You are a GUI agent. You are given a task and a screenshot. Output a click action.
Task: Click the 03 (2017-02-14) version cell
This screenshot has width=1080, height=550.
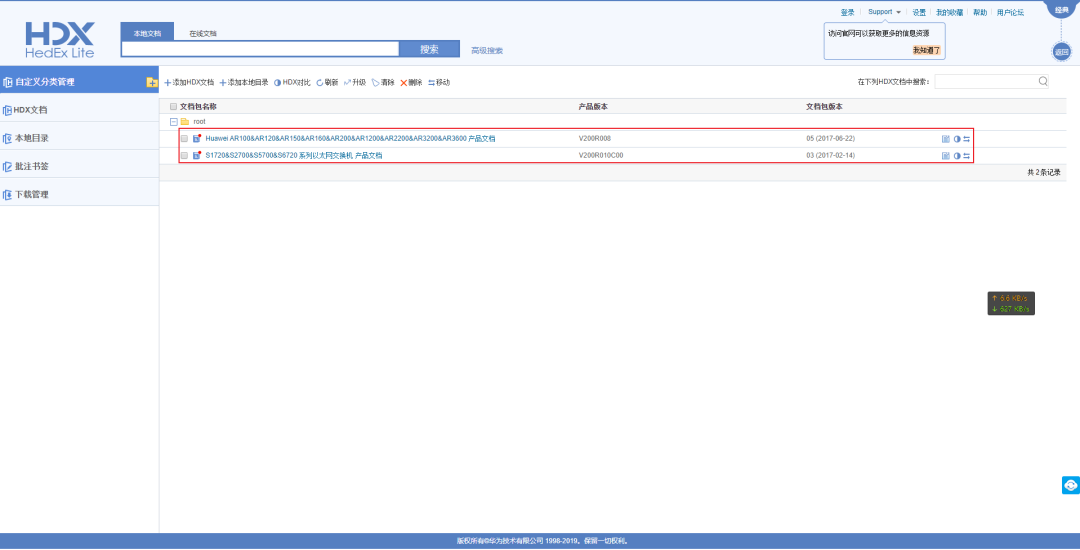pos(831,156)
